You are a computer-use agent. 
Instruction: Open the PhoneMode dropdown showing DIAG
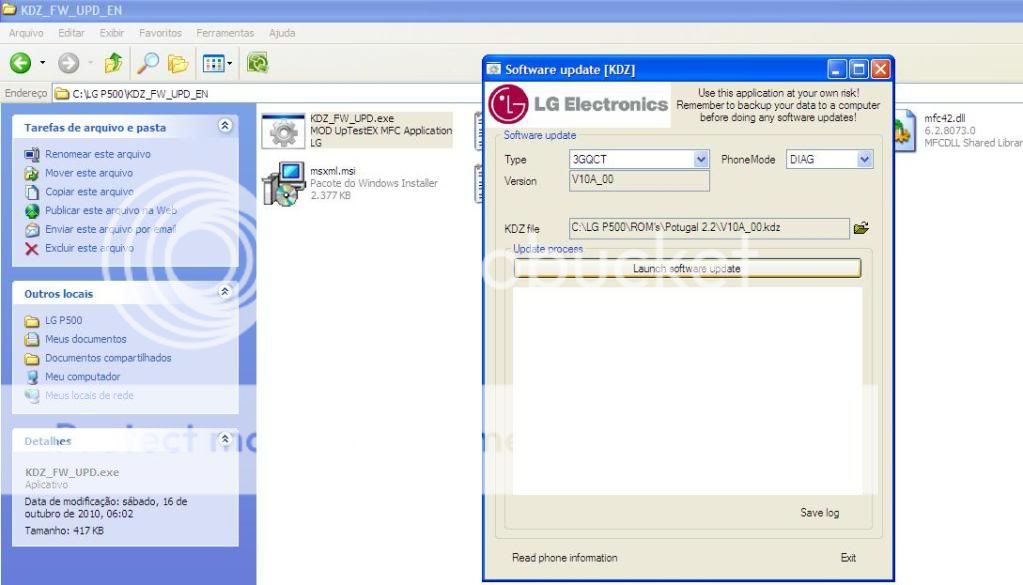coord(829,159)
